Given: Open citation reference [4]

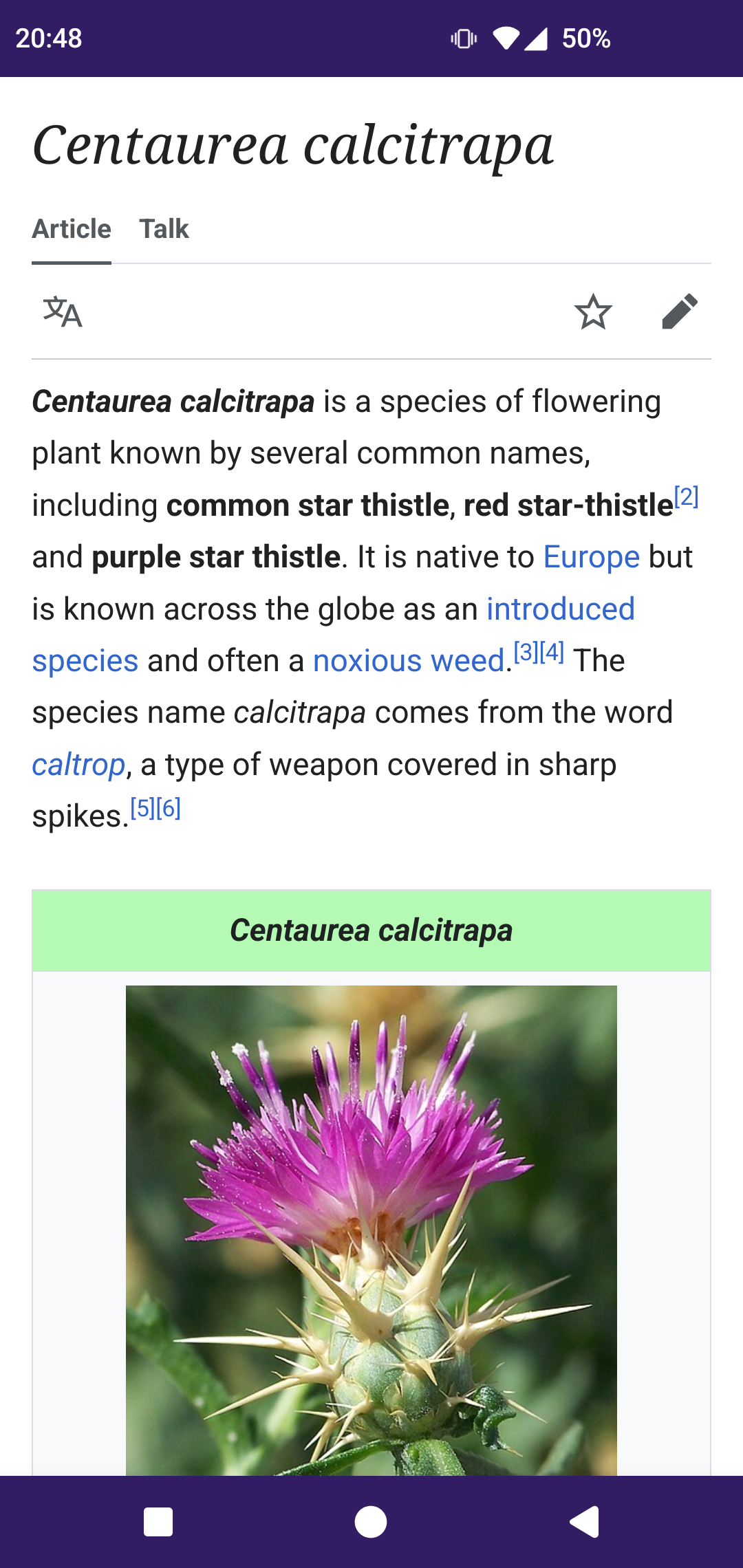Looking at the screenshot, I should click(x=552, y=651).
